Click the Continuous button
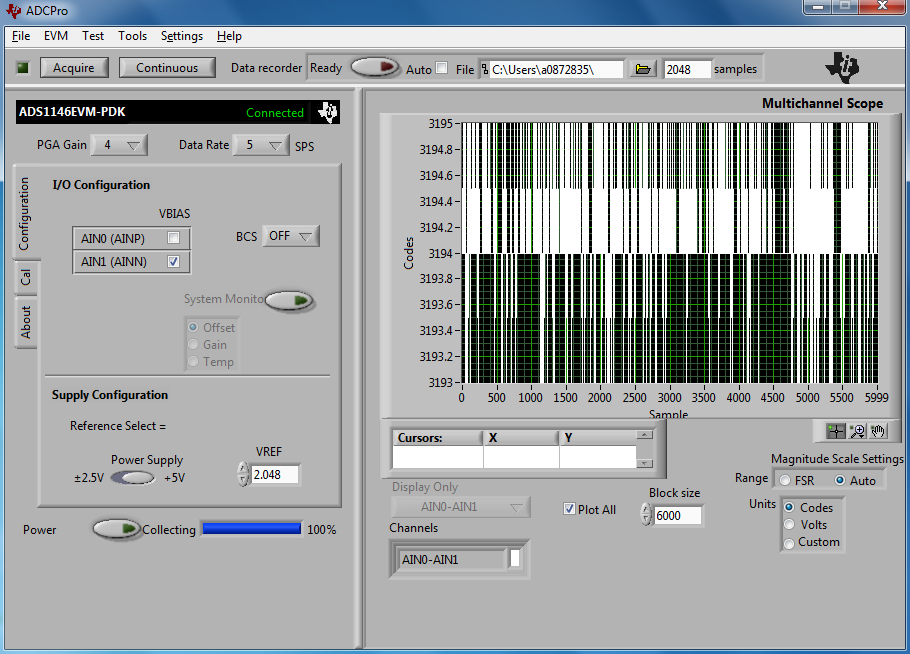The image size is (910, 654). coord(167,67)
